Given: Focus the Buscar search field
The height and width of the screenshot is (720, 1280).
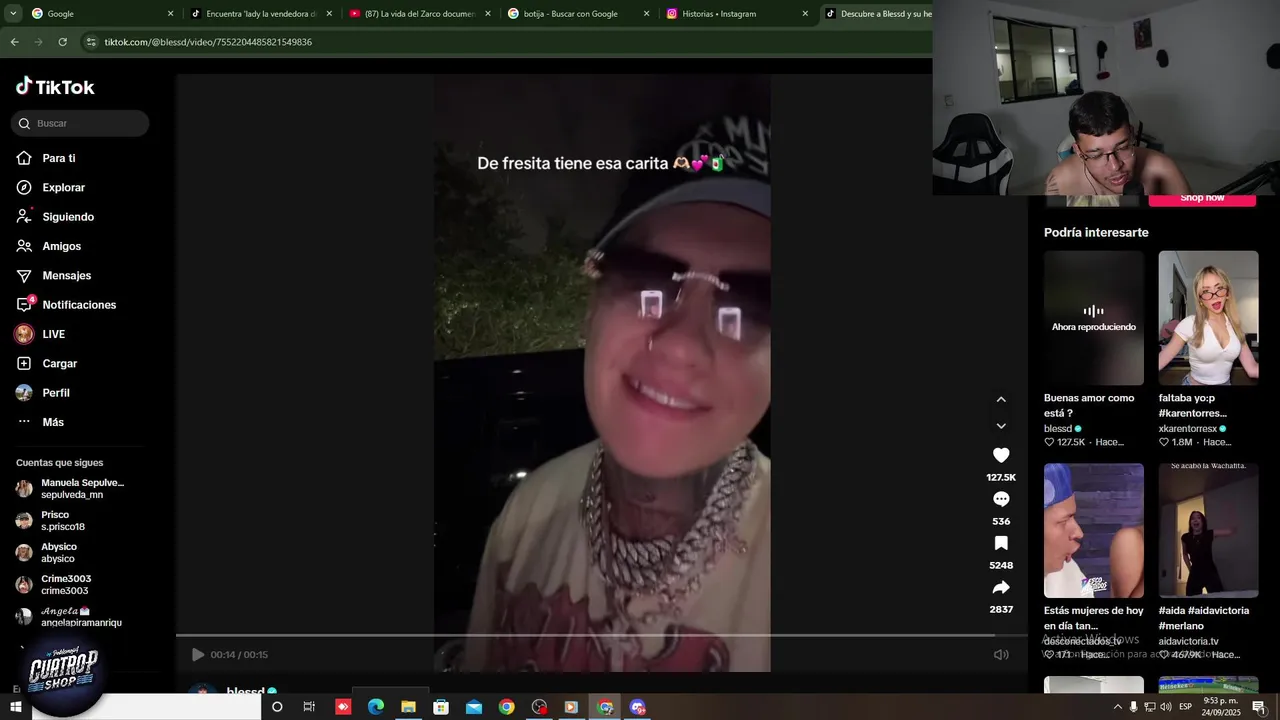Looking at the screenshot, I should (80, 123).
